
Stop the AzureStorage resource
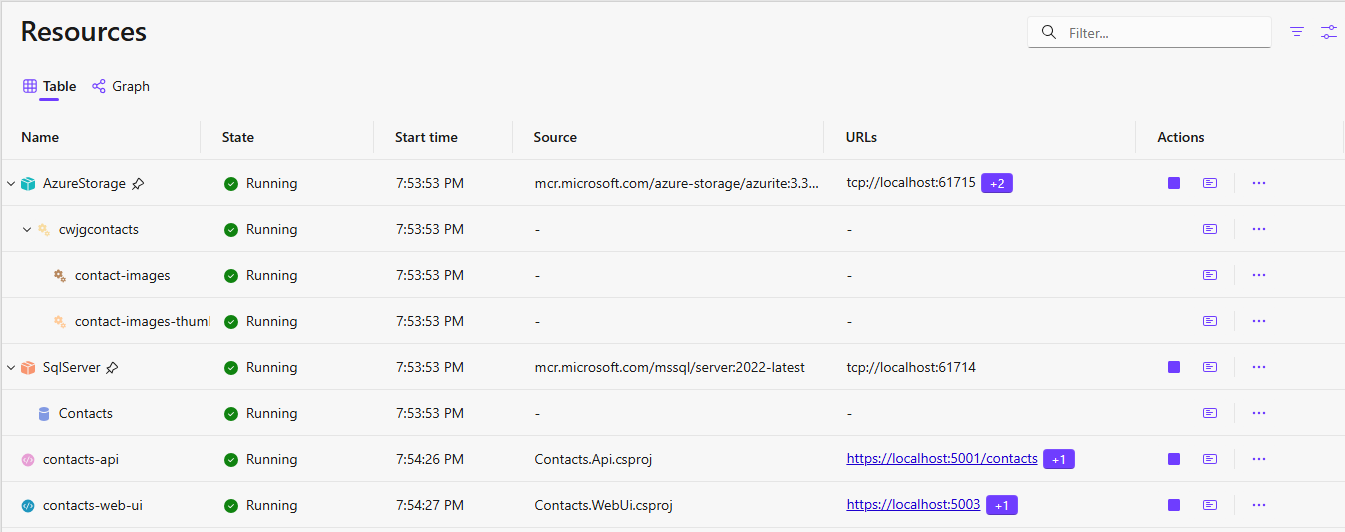(1174, 183)
